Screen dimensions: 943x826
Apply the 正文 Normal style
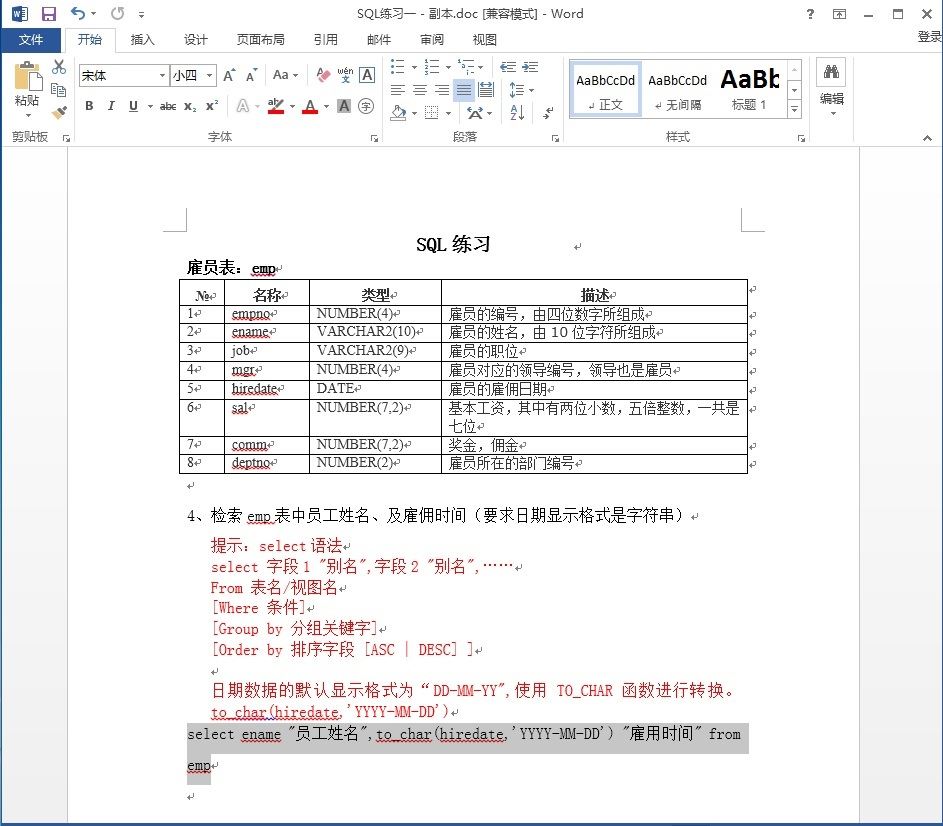point(605,90)
